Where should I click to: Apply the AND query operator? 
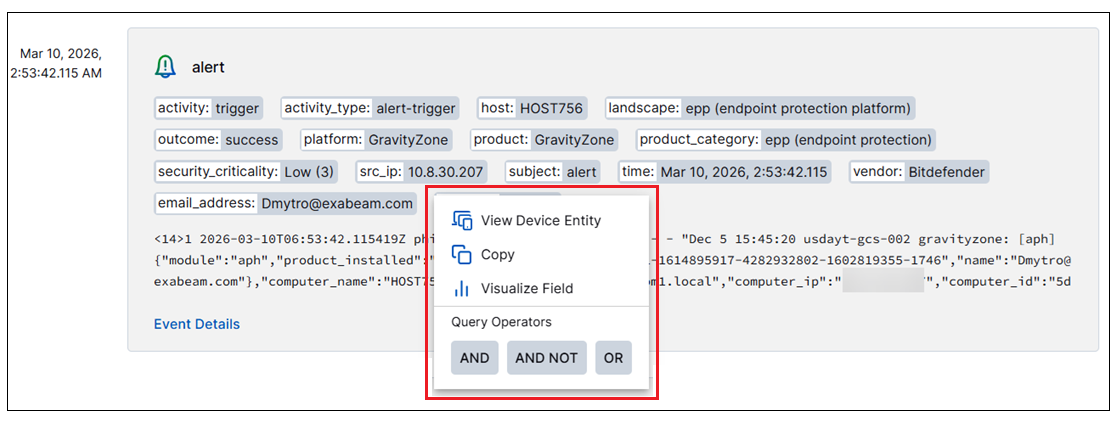[x=474, y=358]
